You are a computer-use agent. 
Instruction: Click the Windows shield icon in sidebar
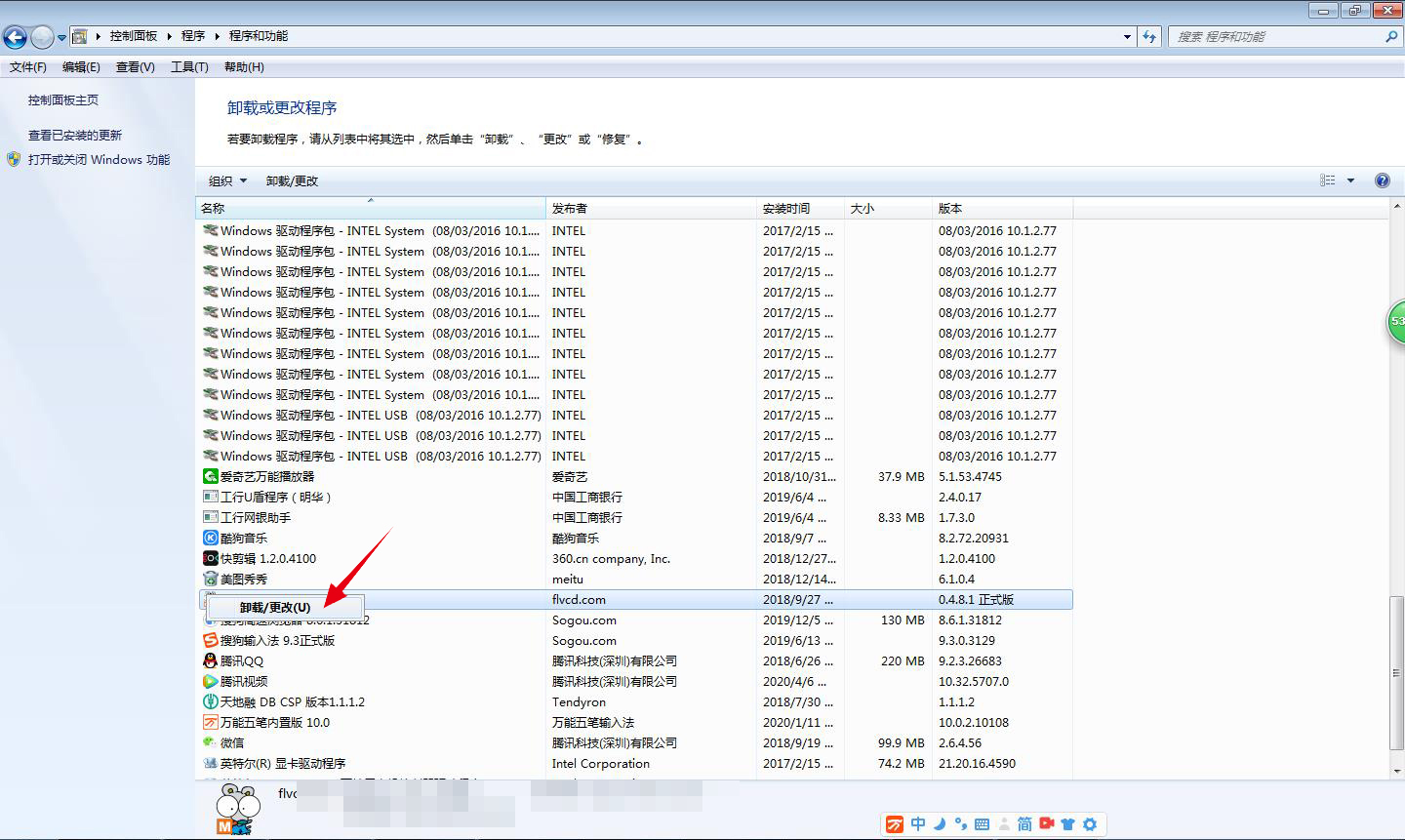[x=14, y=159]
